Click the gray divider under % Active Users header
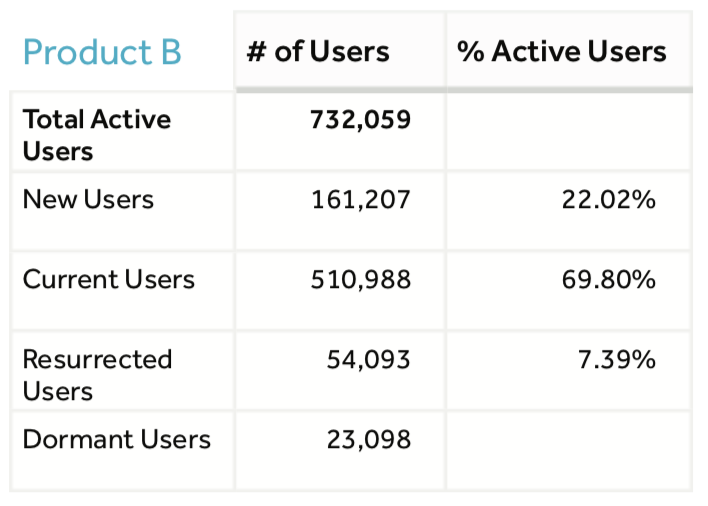This screenshot has height=506, width=708. [568, 90]
